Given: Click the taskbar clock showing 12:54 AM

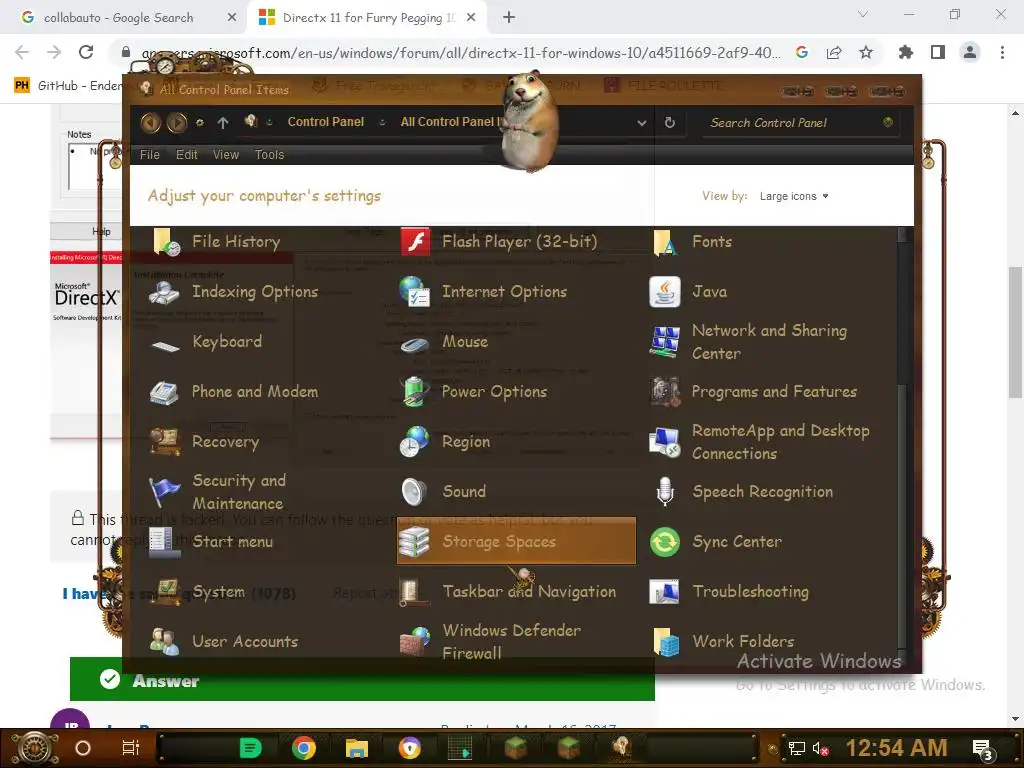Looking at the screenshot, I should click(x=896, y=748).
